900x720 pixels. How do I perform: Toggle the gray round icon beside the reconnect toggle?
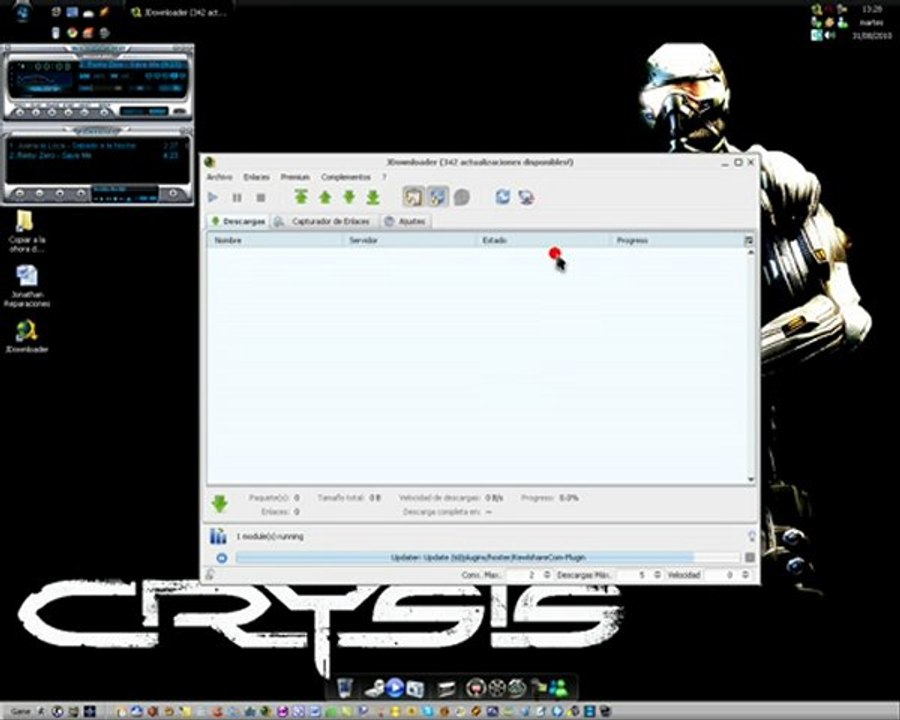point(461,198)
